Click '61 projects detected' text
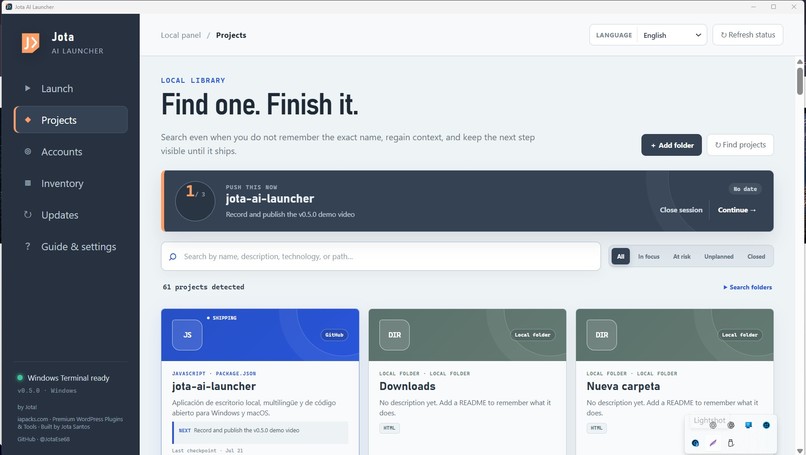This screenshot has width=806, height=455. (x=204, y=287)
